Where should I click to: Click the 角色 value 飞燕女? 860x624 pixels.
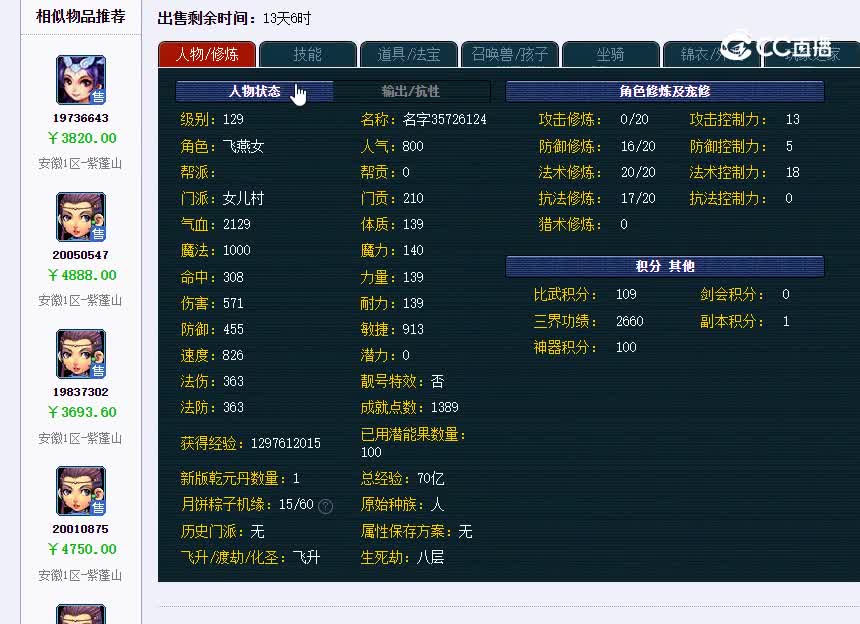244,146
